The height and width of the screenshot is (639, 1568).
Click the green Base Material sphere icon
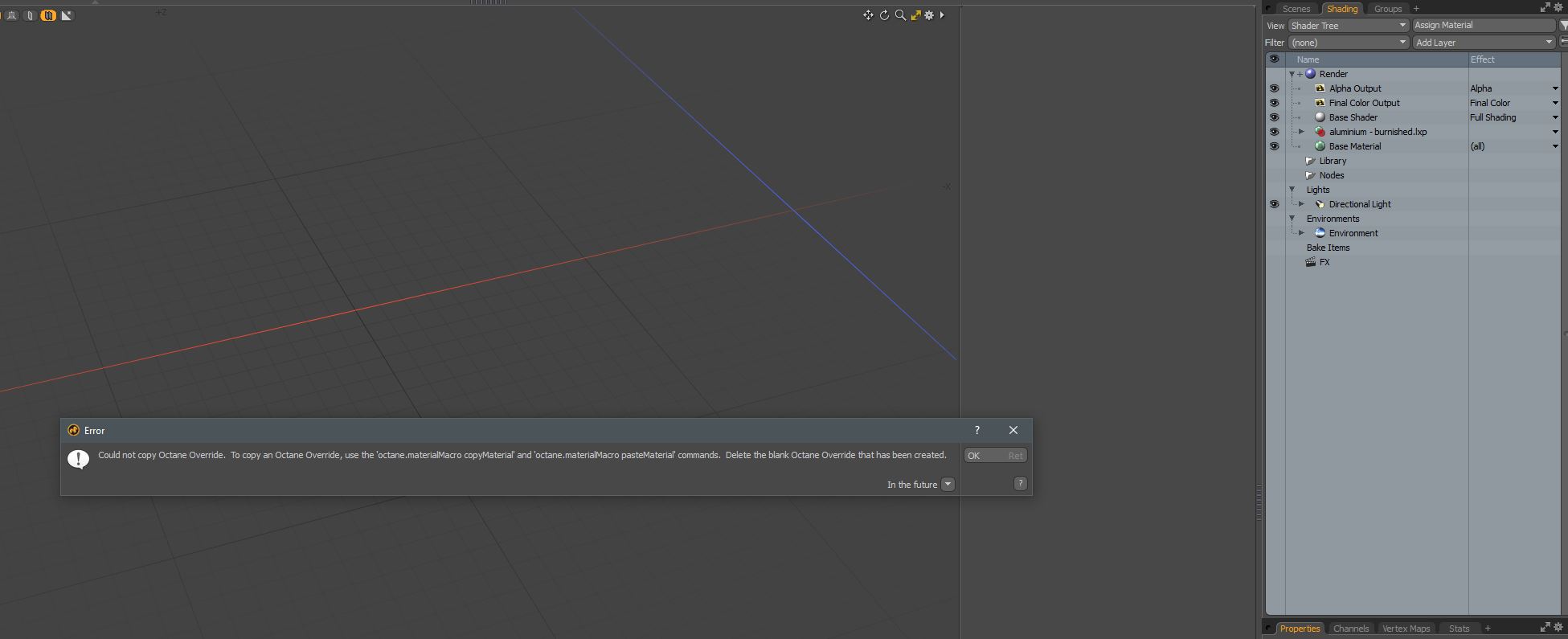[1320, 146]
